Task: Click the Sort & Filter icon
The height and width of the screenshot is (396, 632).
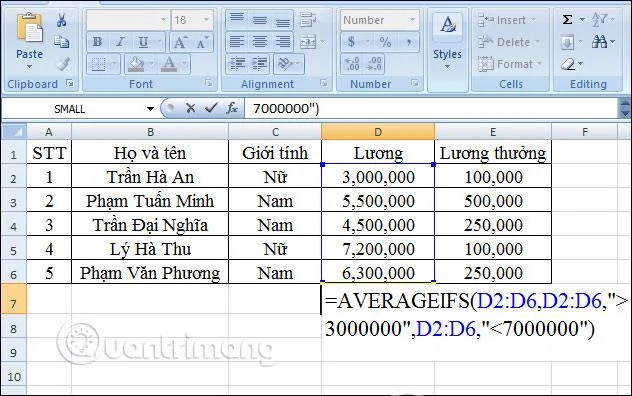Action: click(600, 19)
